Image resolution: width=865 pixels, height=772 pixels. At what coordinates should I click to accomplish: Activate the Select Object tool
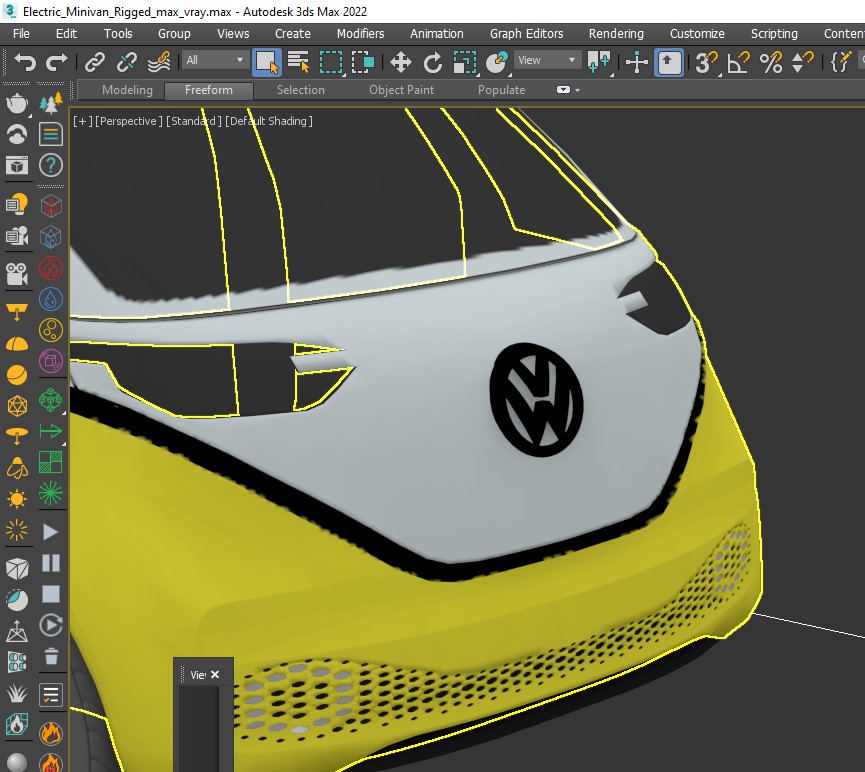[267, 62]
